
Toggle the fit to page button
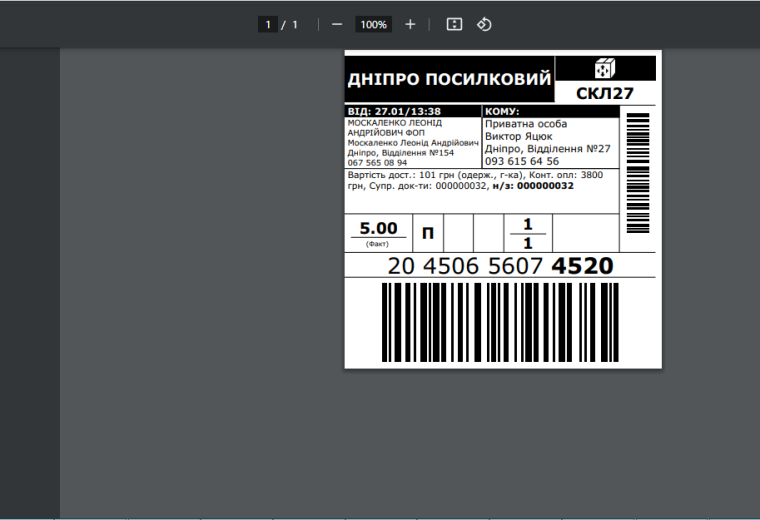(x=454, y=24)
